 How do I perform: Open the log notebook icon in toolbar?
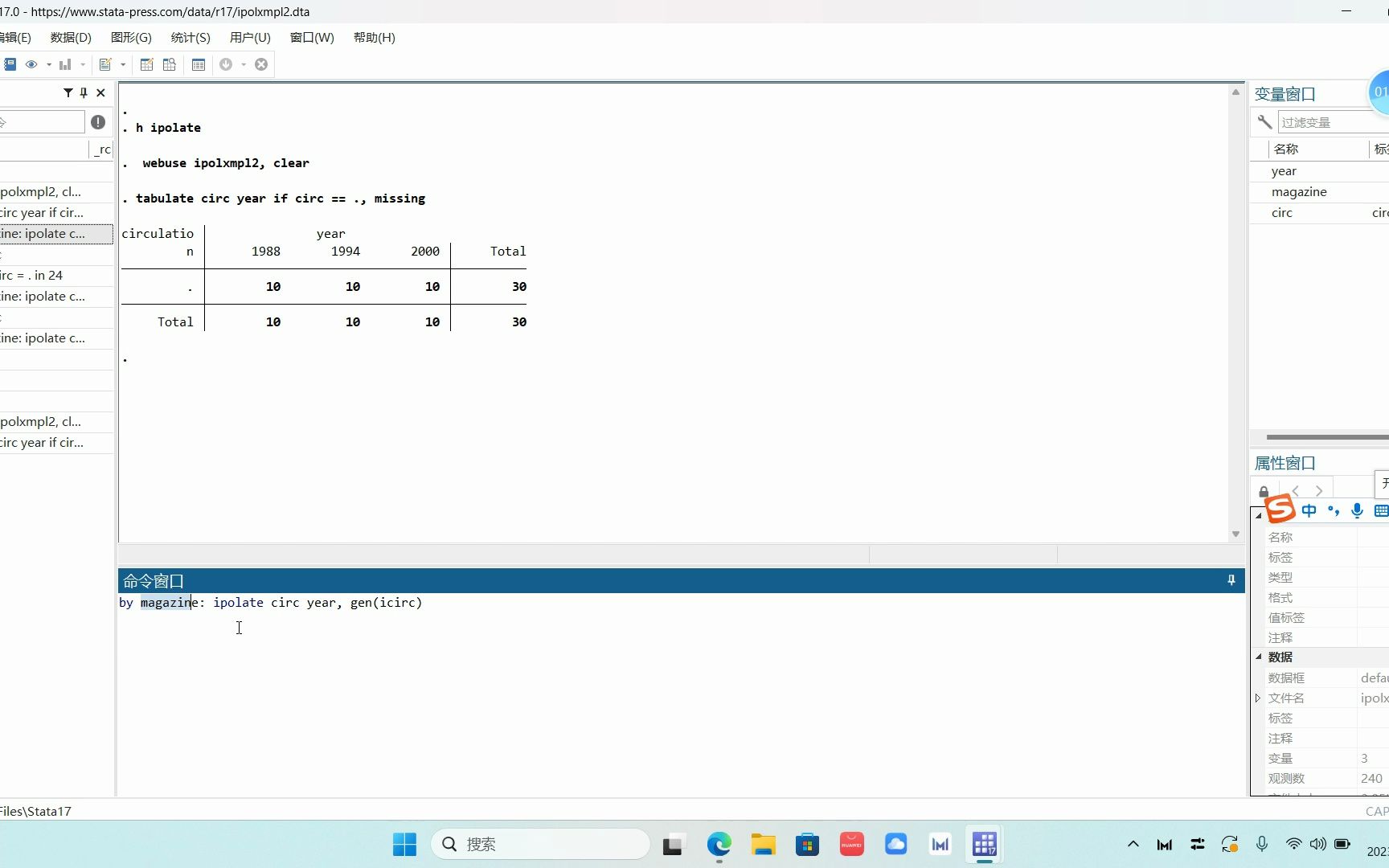tap(10, 64)
